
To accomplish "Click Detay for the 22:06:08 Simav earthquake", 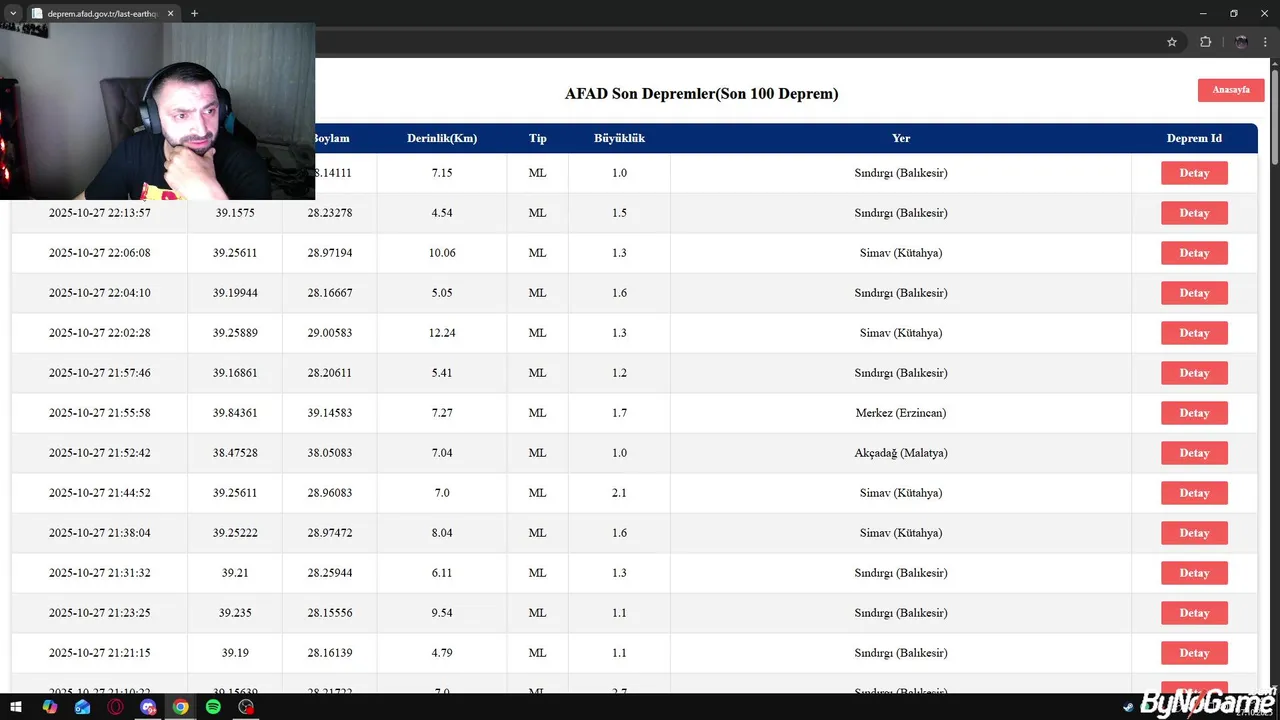I will tap(1194, 253).
